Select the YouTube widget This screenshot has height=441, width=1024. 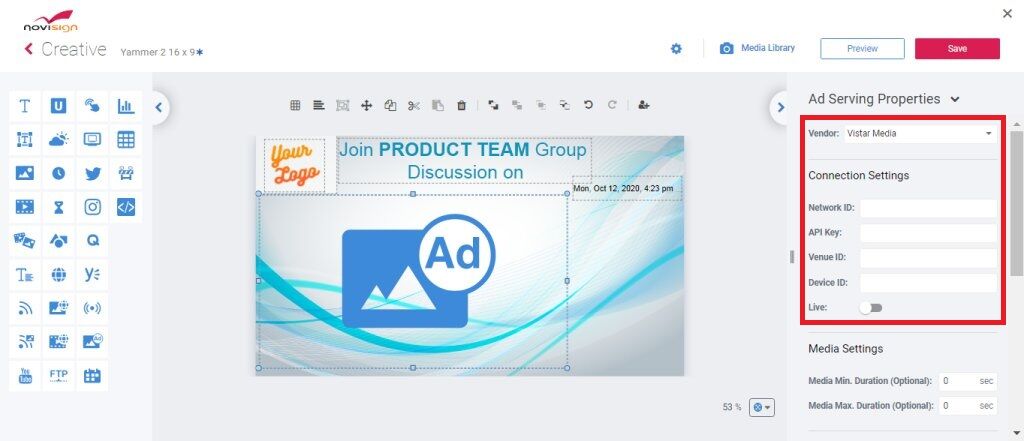pos(25,376)
